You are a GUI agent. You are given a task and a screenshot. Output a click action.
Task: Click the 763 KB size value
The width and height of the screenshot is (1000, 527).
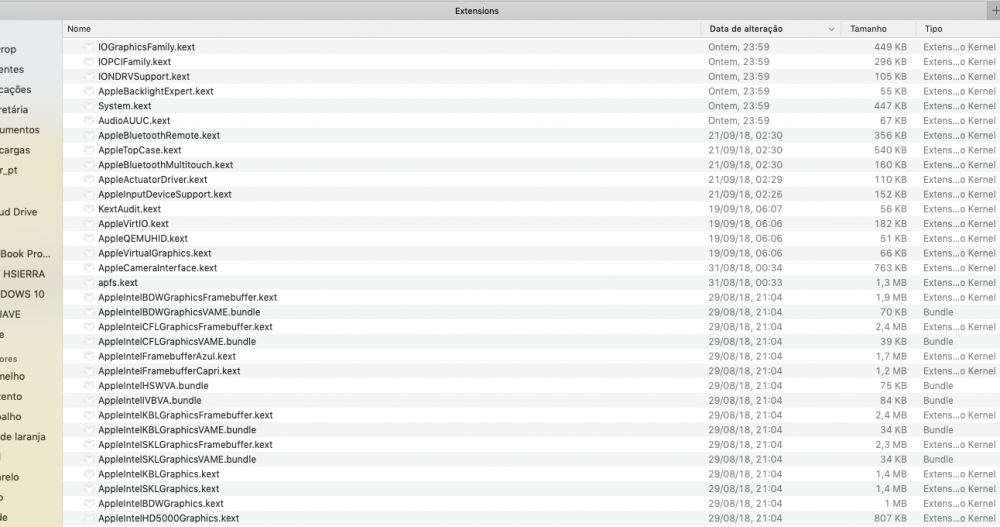(x=890, y=267)
